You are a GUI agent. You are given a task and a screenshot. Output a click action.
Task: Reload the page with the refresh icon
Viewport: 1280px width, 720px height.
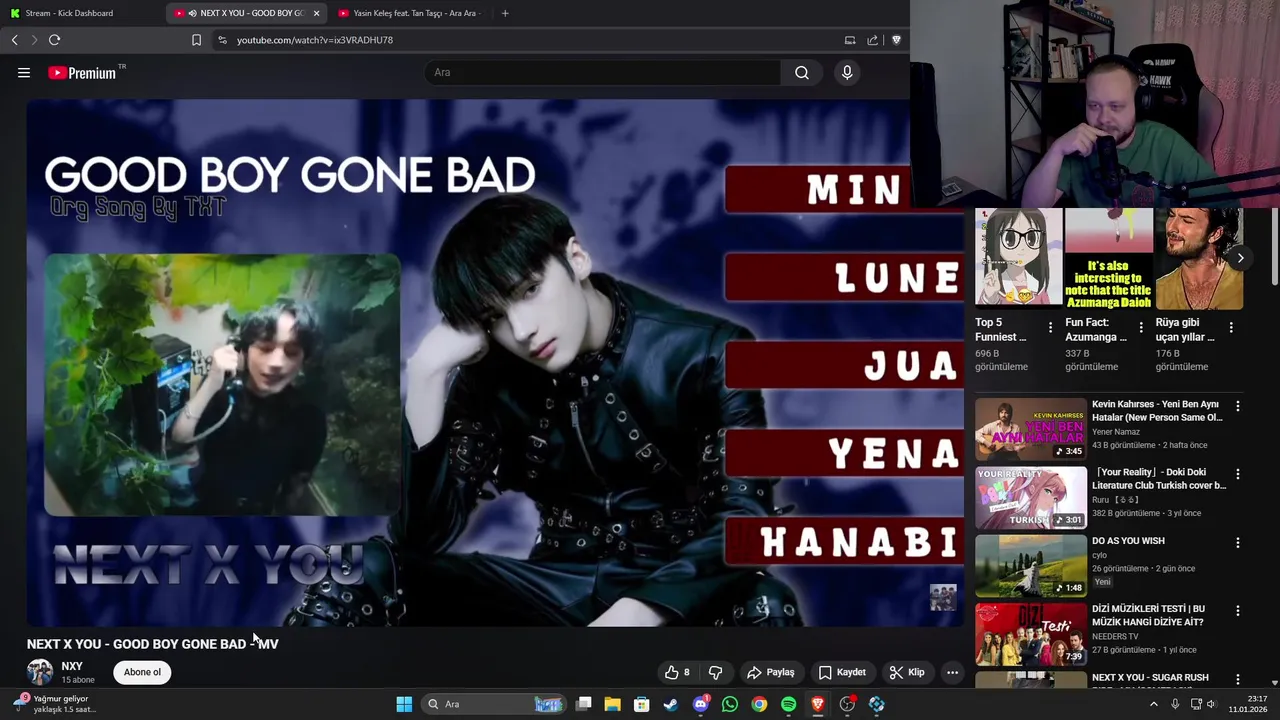click(55, 40)
